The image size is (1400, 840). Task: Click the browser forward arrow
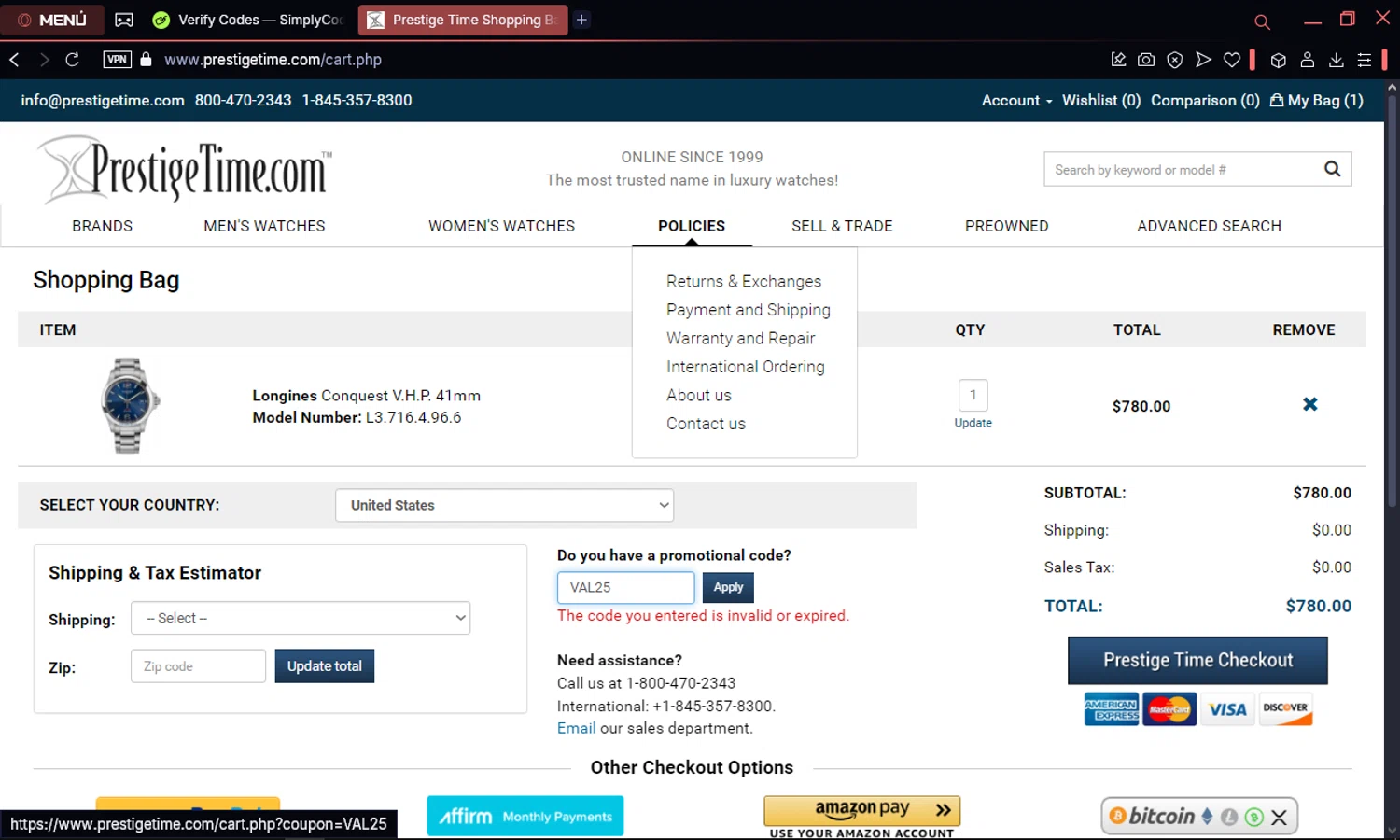(44, 60)
